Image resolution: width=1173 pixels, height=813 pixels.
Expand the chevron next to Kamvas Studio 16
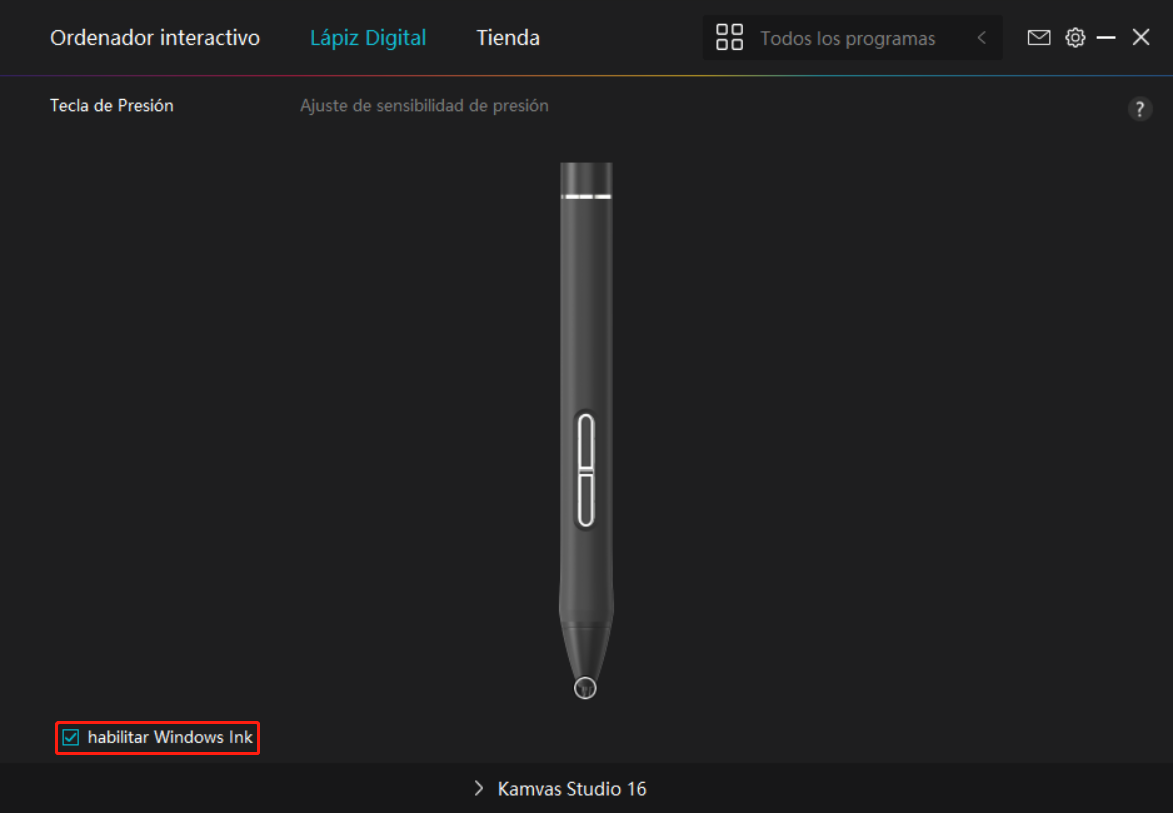click(x=479, y=789)
